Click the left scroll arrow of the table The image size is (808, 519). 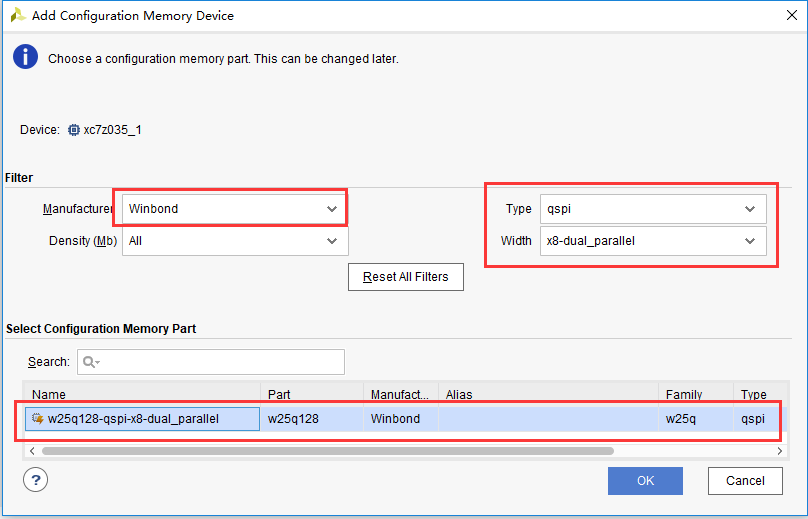click(x=32, y=451)
